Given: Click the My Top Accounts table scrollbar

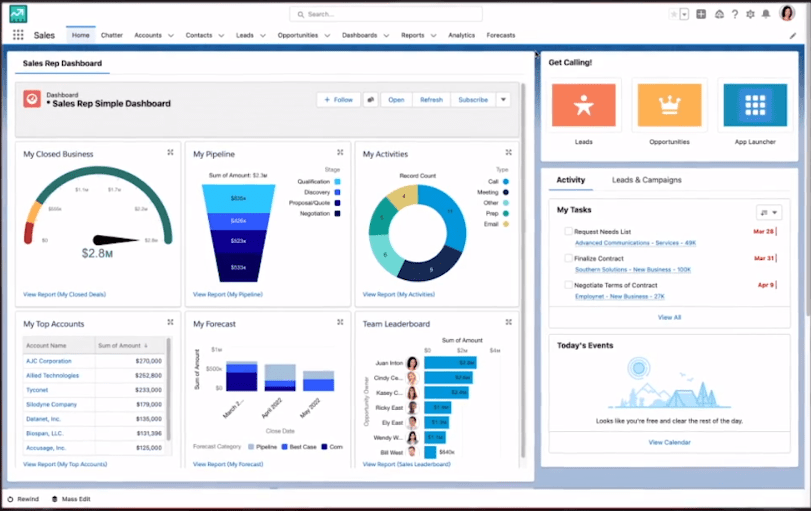Looking at the screenshot, I should pos(168,389).
